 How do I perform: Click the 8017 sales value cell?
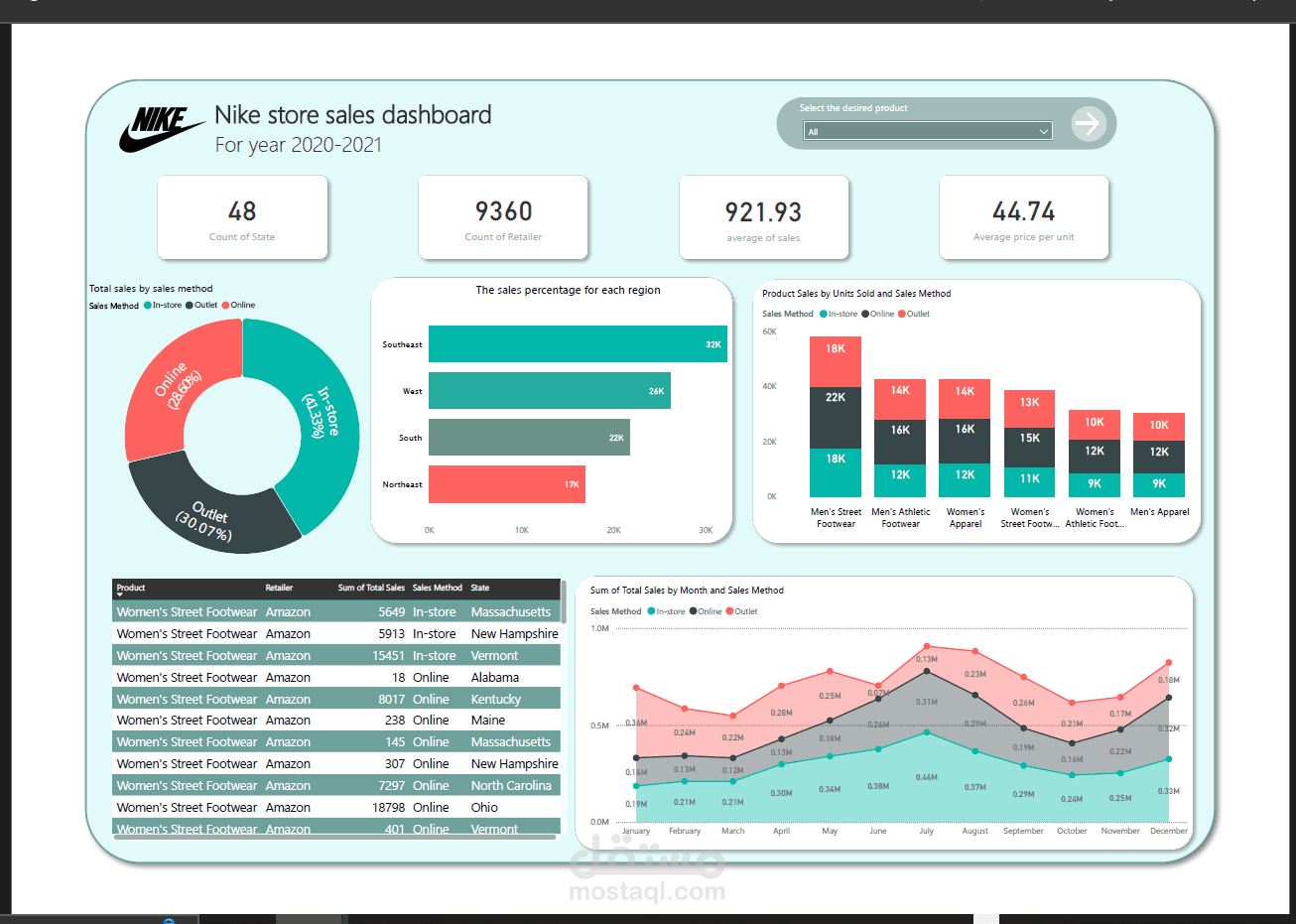[x=391, y=700]
